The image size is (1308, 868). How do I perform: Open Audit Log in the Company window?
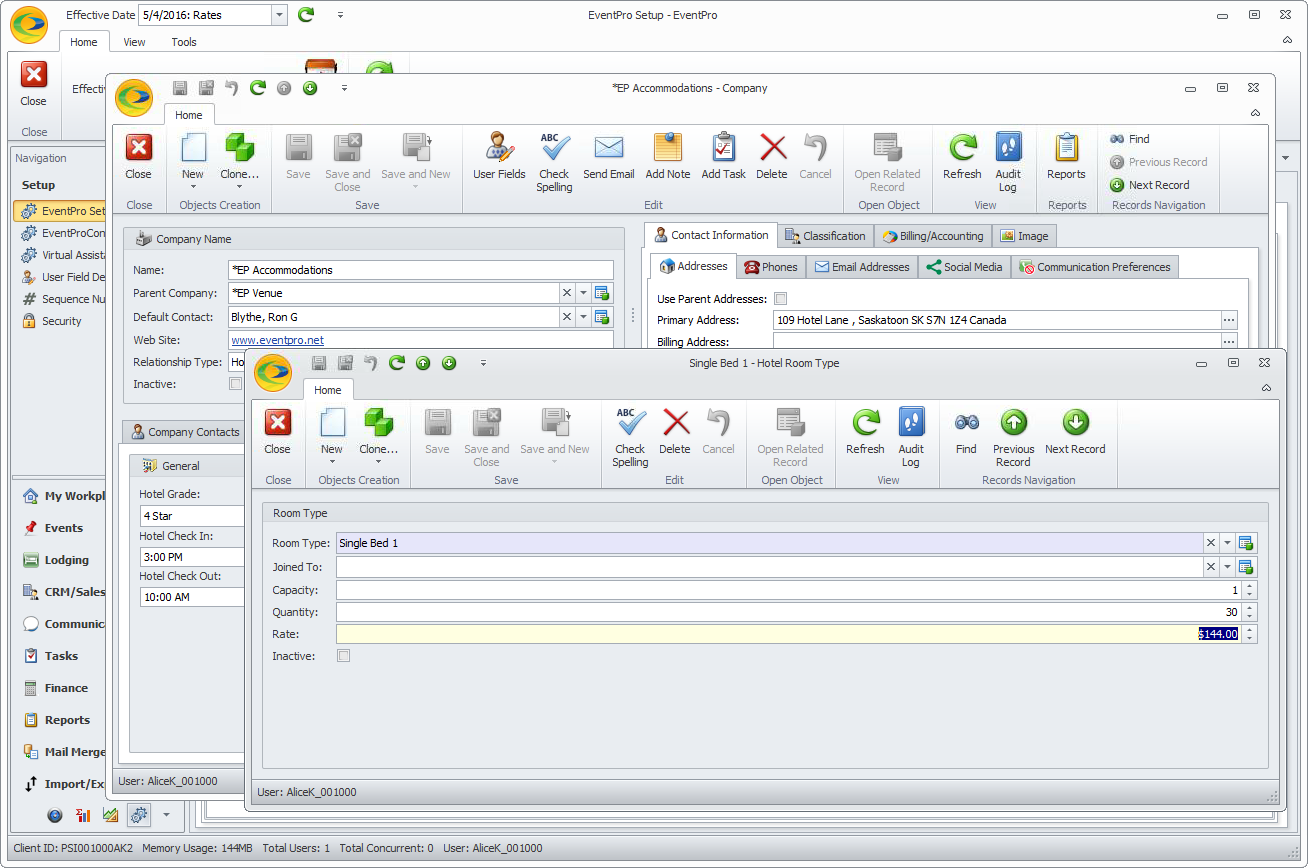point(1008,162)
